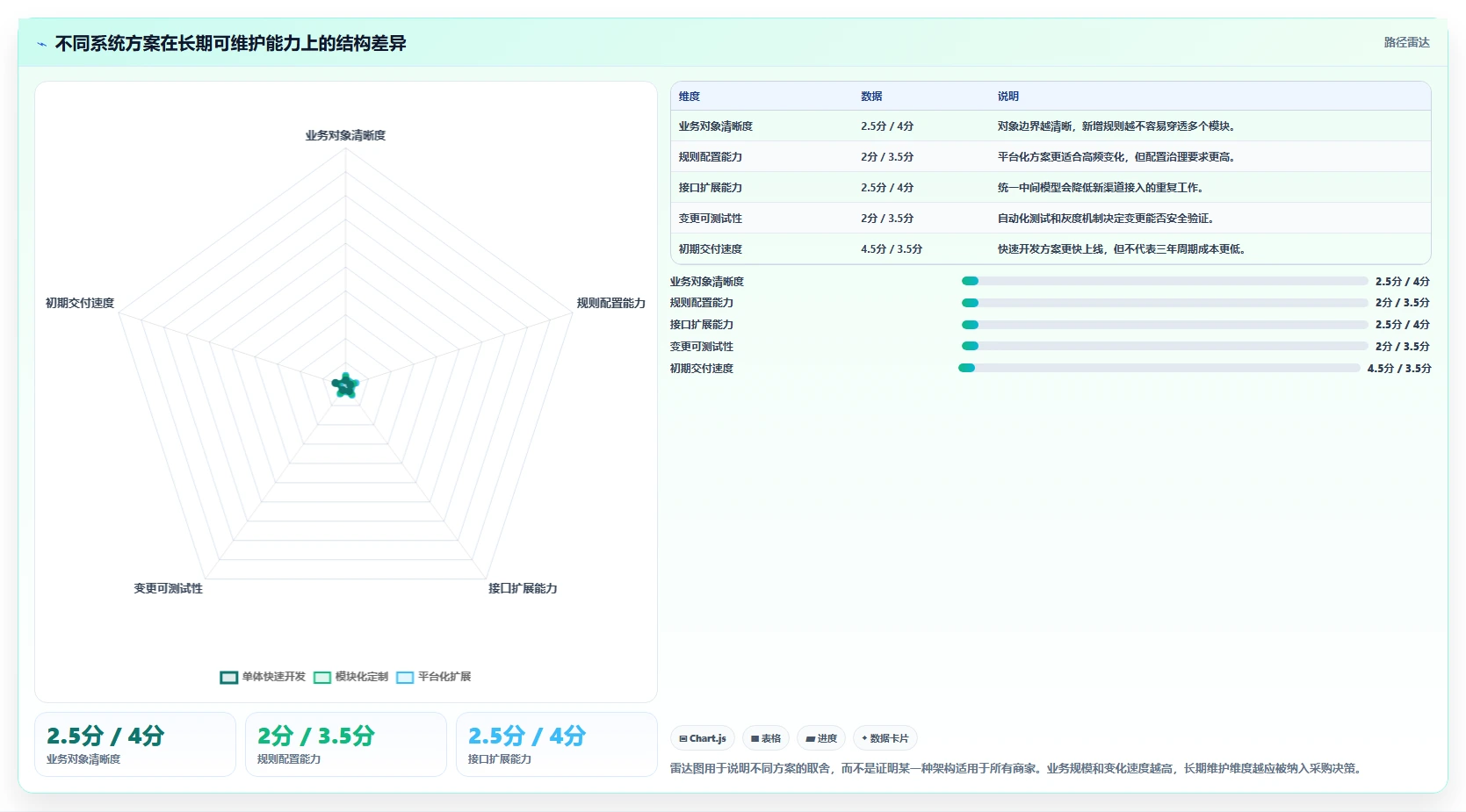This screenshot has height=812, width=1466.
Task: Click the 表格 tag chip
Action: tap(766, 738)
